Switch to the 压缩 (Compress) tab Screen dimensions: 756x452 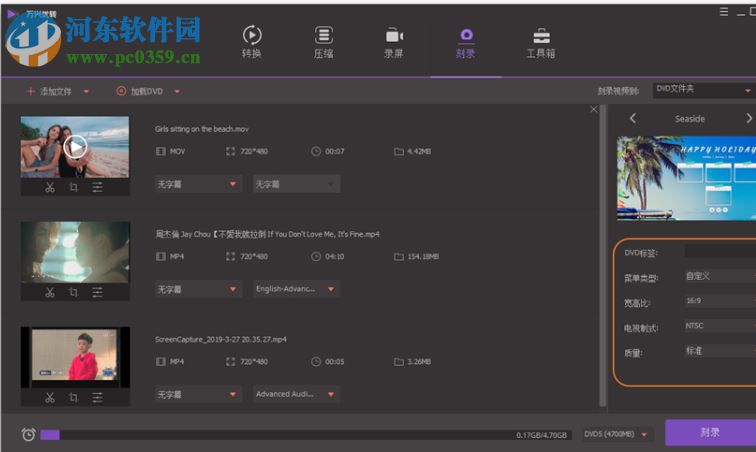coord(324,42)
